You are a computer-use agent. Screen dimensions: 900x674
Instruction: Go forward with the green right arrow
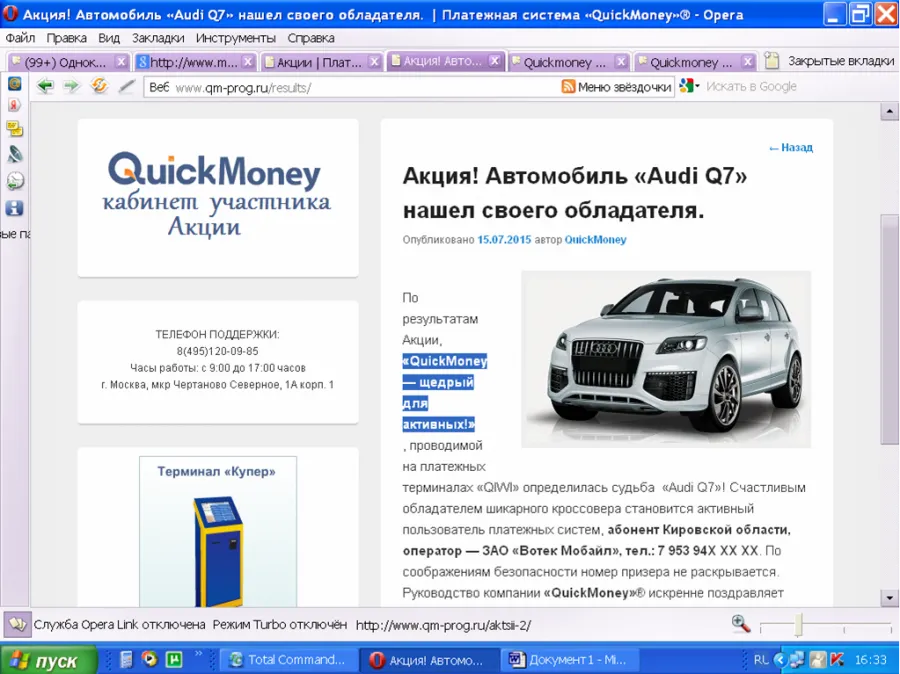pos(71,86)
